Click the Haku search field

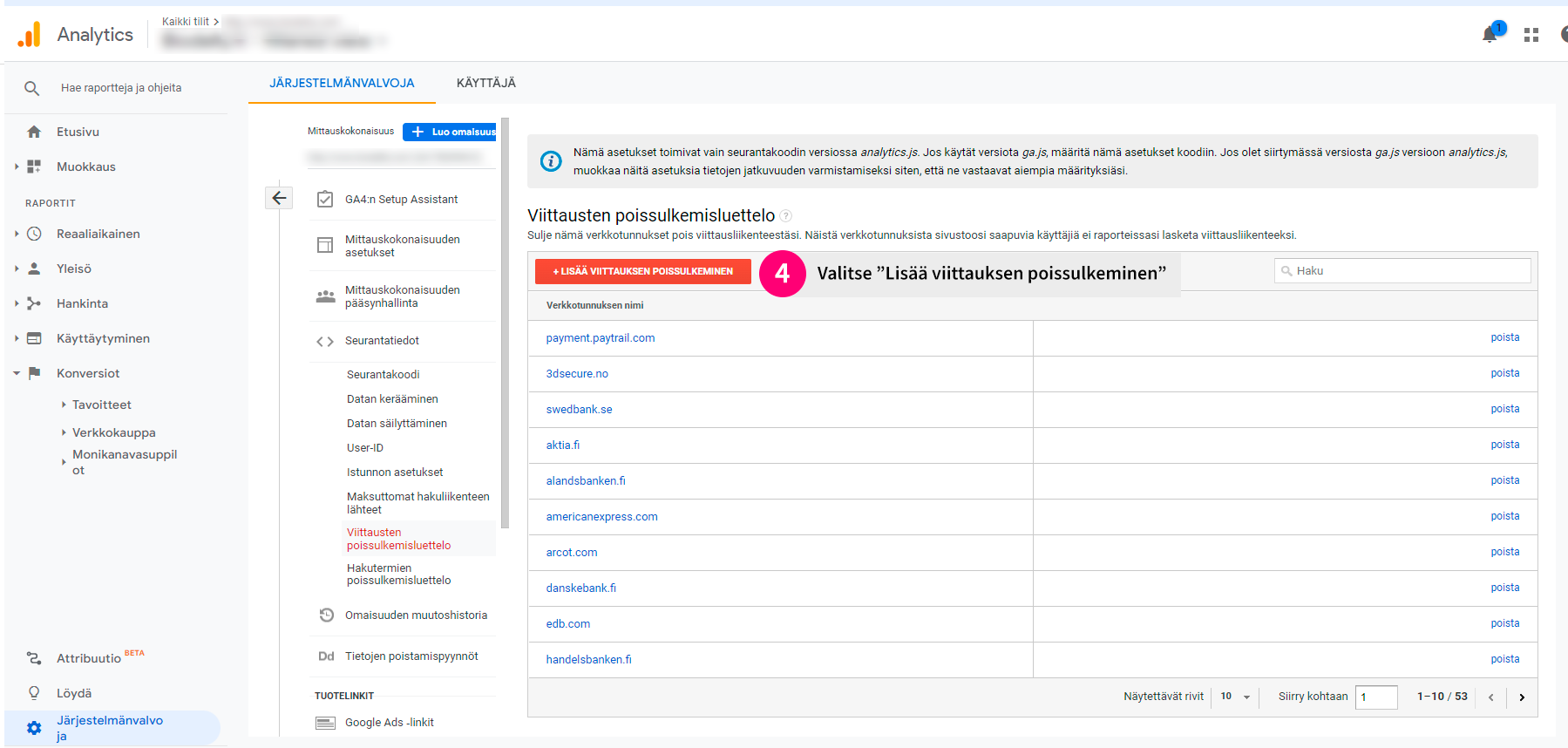[1402, 271]
